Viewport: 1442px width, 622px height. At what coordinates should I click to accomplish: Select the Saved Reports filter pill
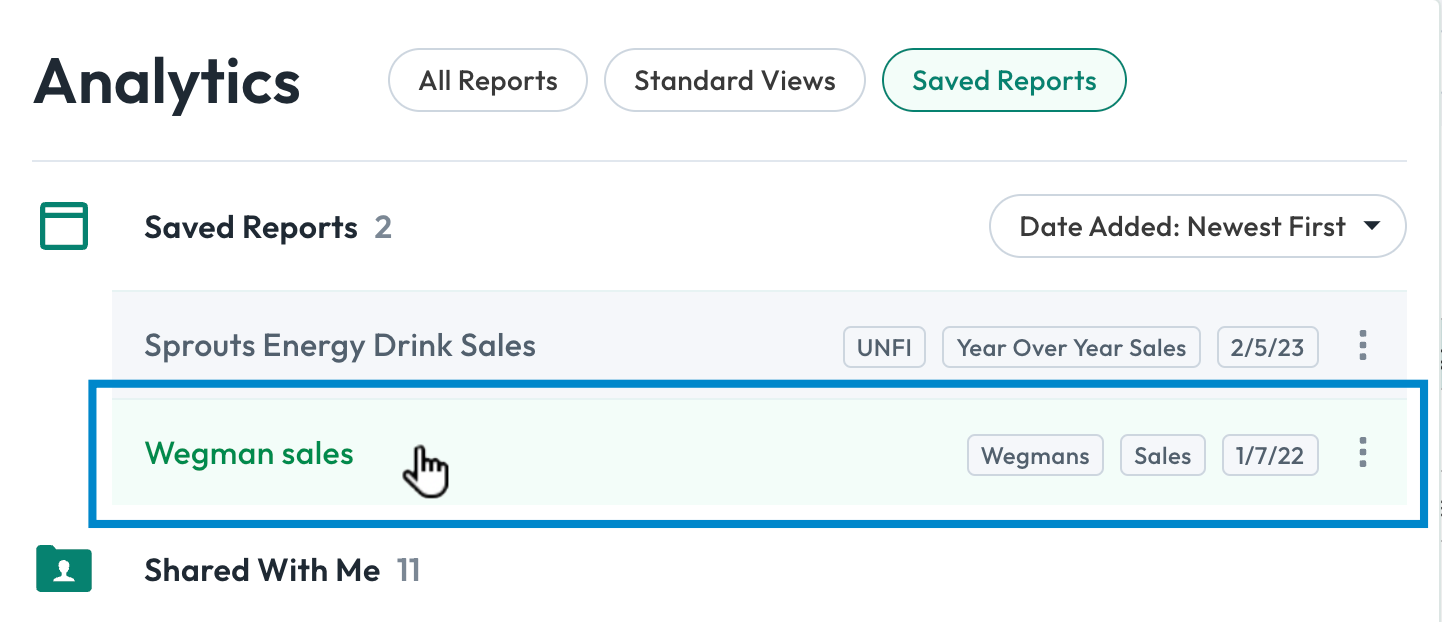[1003, 80]
